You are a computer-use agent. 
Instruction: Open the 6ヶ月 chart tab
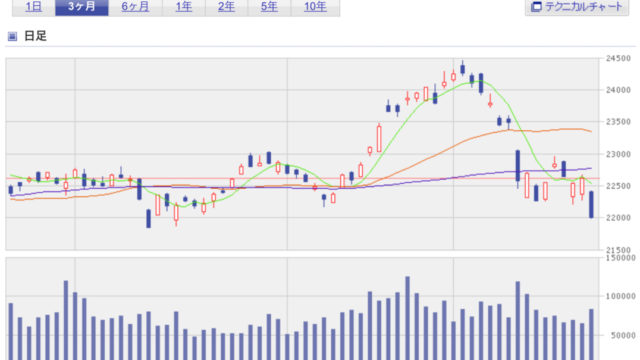click(x=135, y=7)
